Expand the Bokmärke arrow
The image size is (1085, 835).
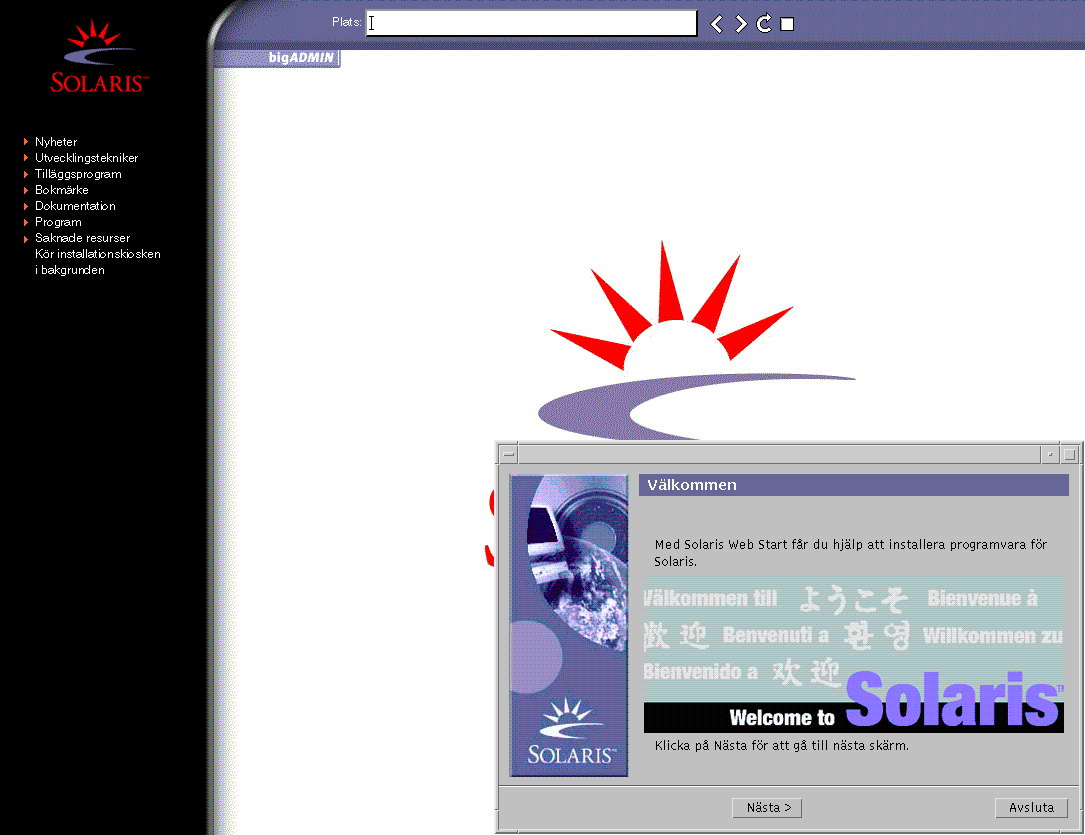point(26,190)
